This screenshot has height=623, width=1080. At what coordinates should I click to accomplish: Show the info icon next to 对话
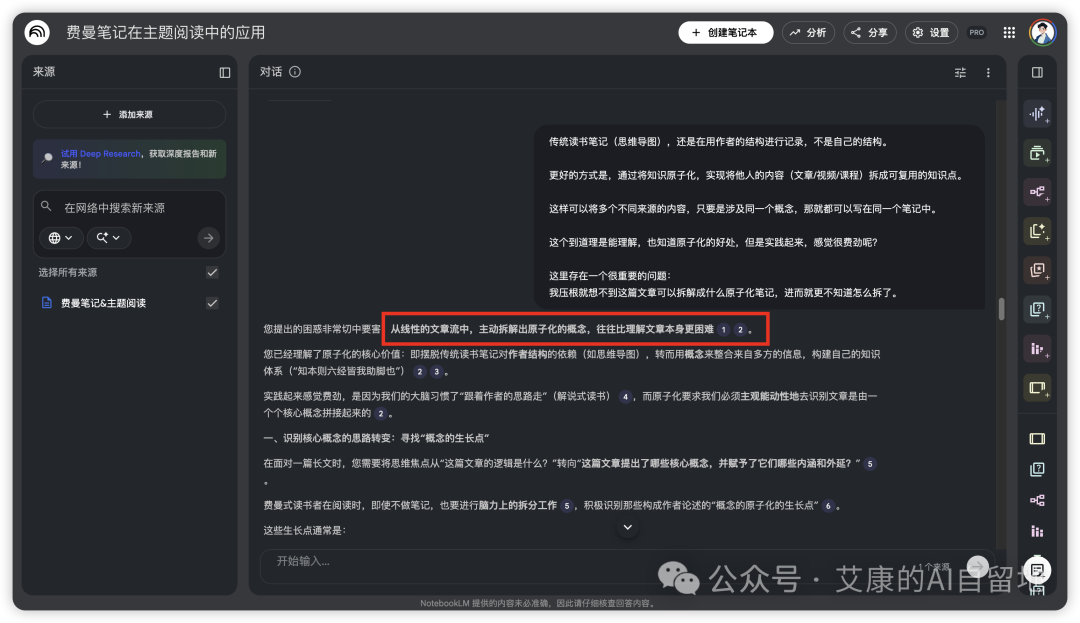pyautogui.click(x=295, y=72)
